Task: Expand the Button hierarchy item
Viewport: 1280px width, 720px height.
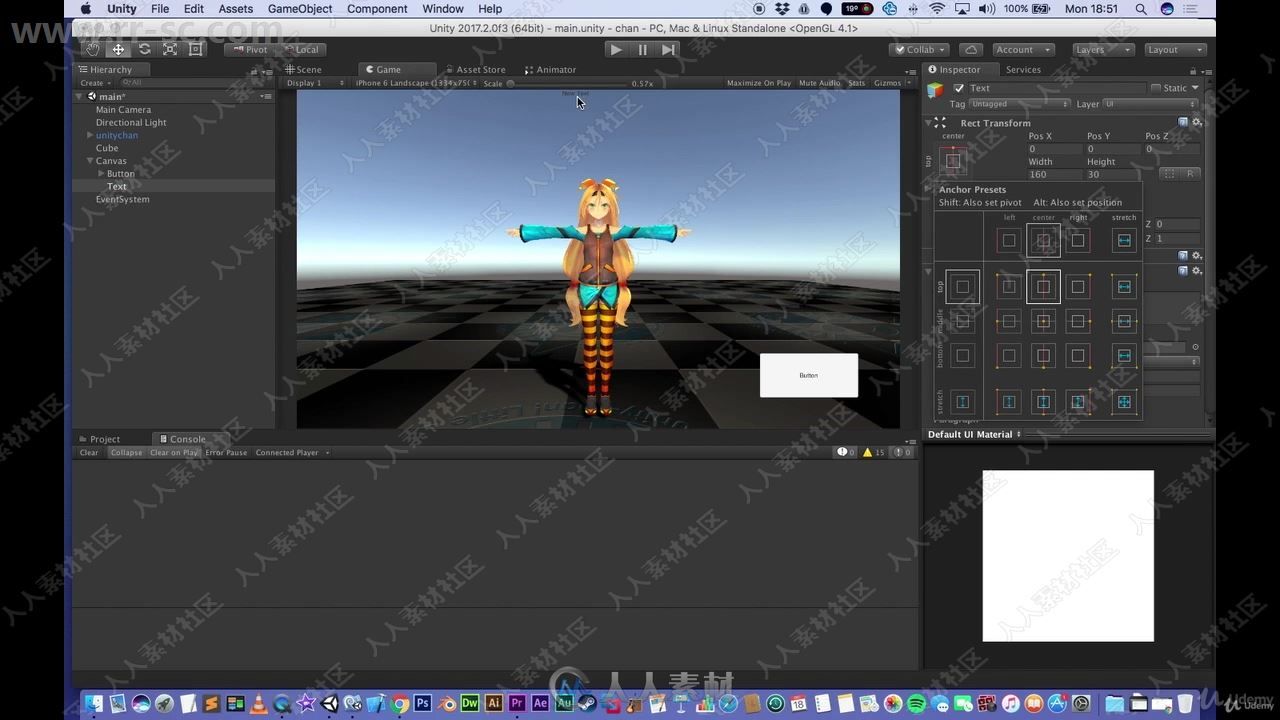Action: pyautogui.click(x=101, y=174)
